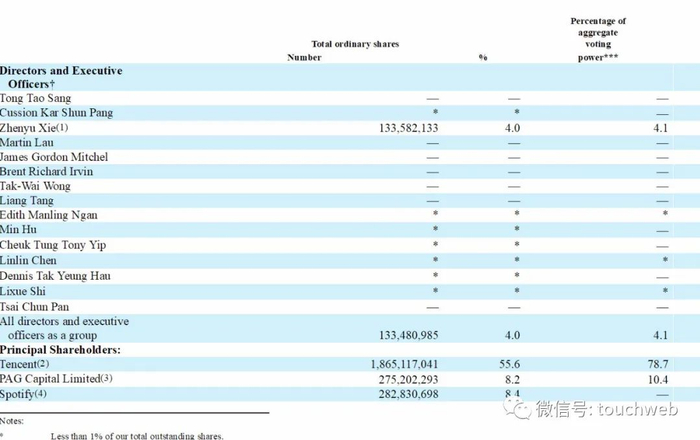Click the Principal Shareholders heading
700x440 pixels.
(60, 350)
